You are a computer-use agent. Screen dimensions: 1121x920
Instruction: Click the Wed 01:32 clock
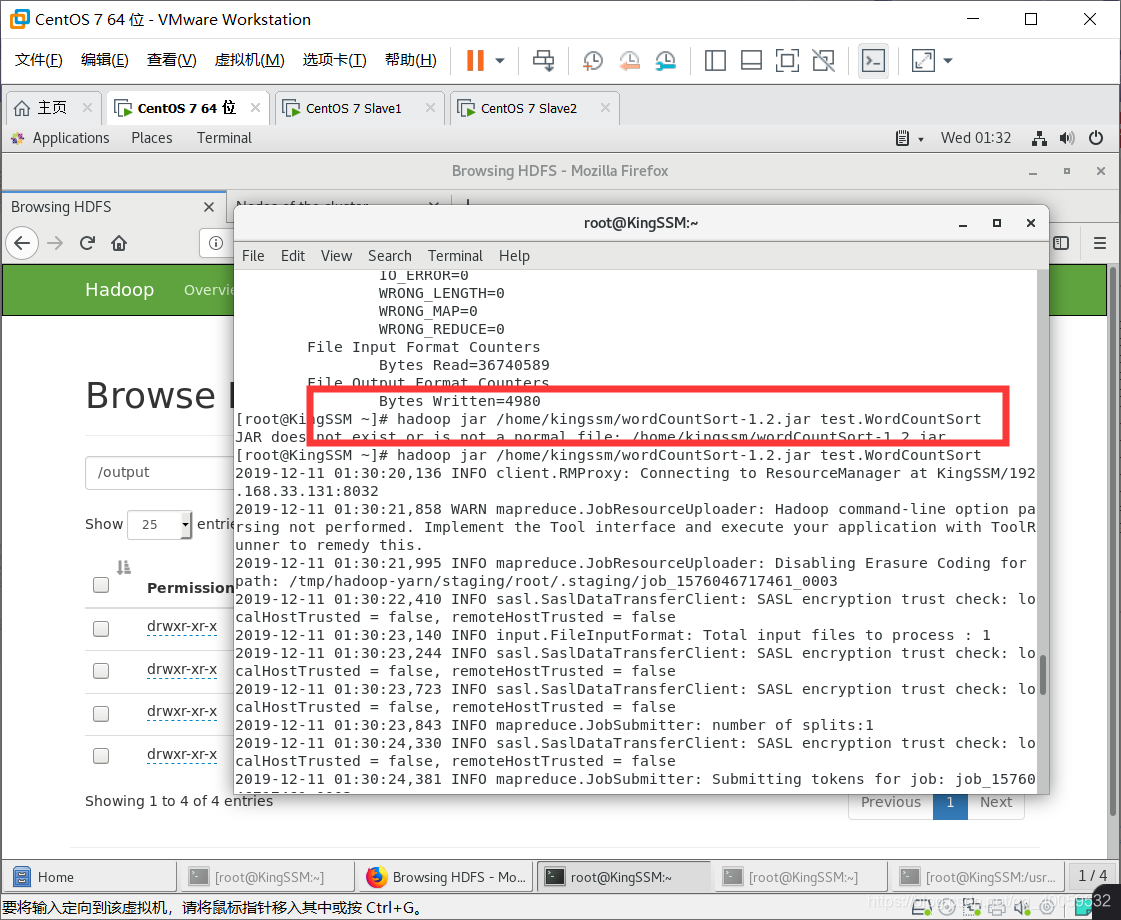click(976, 138)
